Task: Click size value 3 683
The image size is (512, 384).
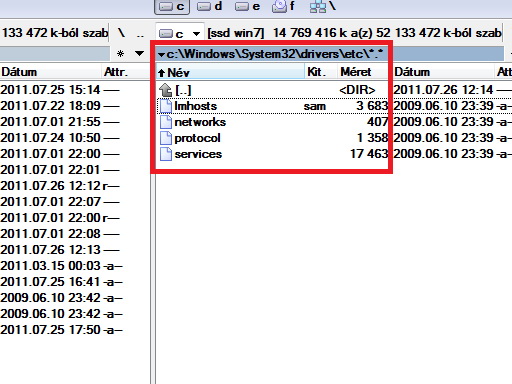Action: coord(372,106)
